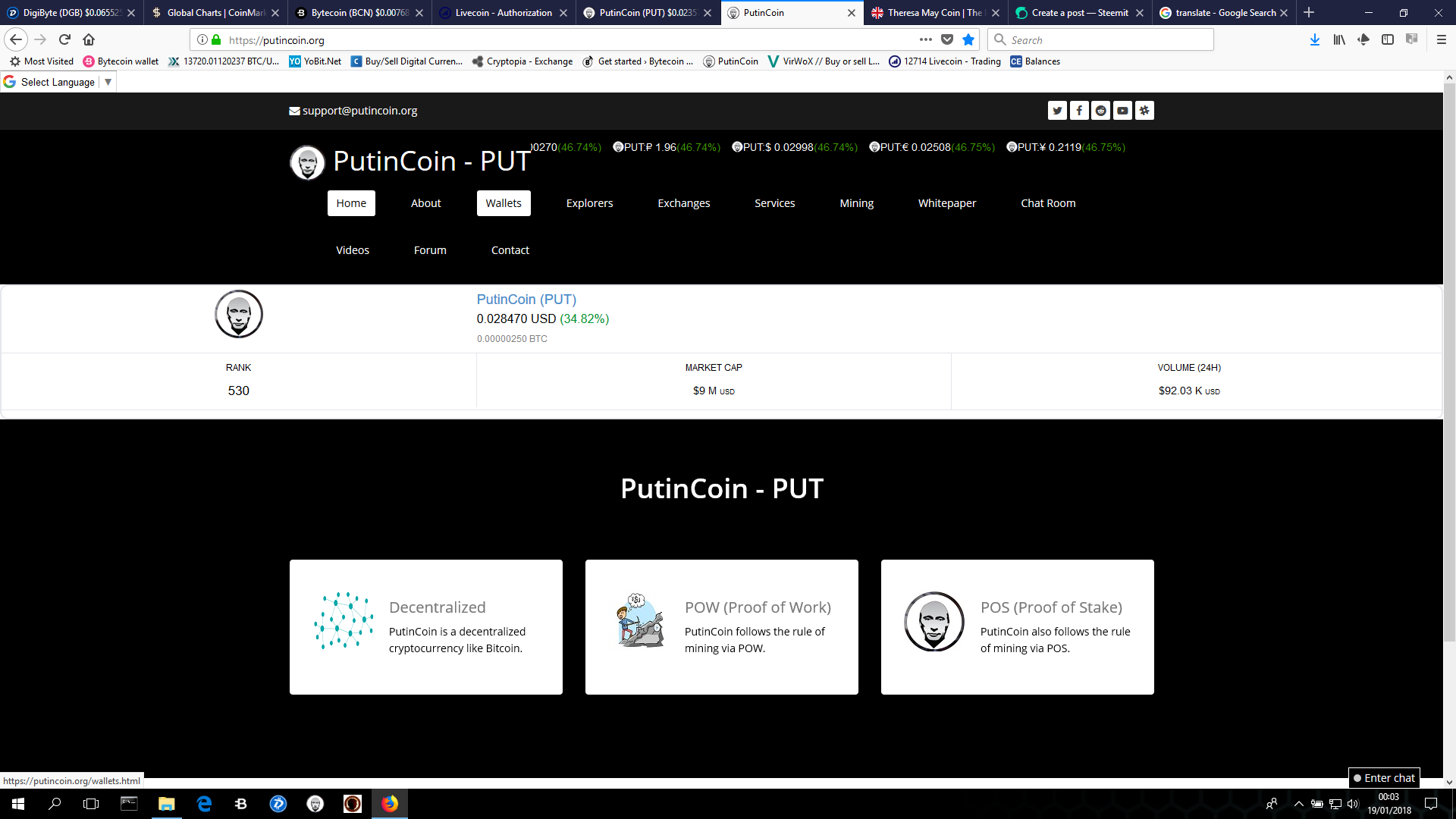Toggle the bookmark star for putincoin.org
The height and width of the screenshot is (819, 1456).
[968, 39]
